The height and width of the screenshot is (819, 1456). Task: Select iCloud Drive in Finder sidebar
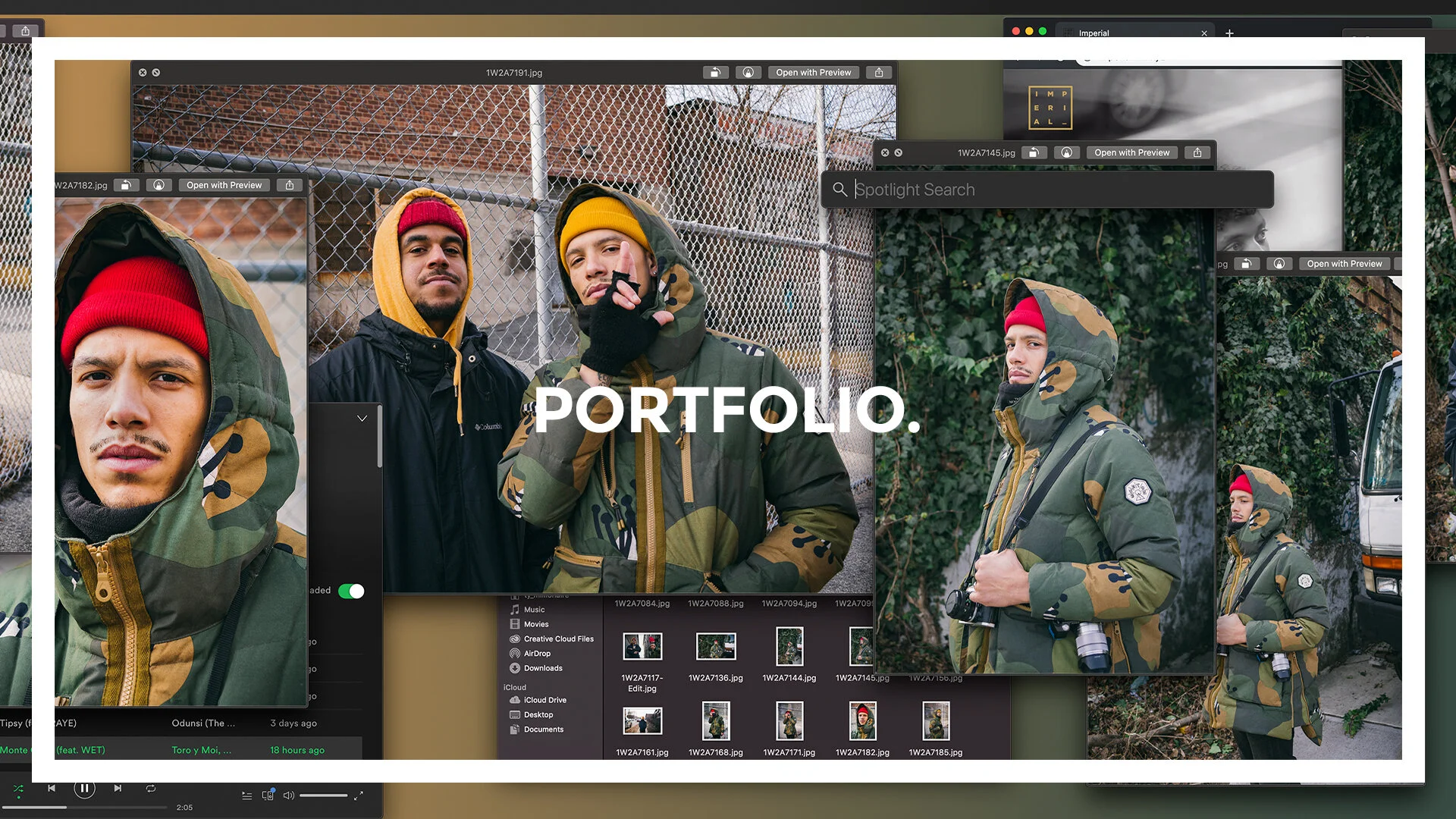coord(544,700)
